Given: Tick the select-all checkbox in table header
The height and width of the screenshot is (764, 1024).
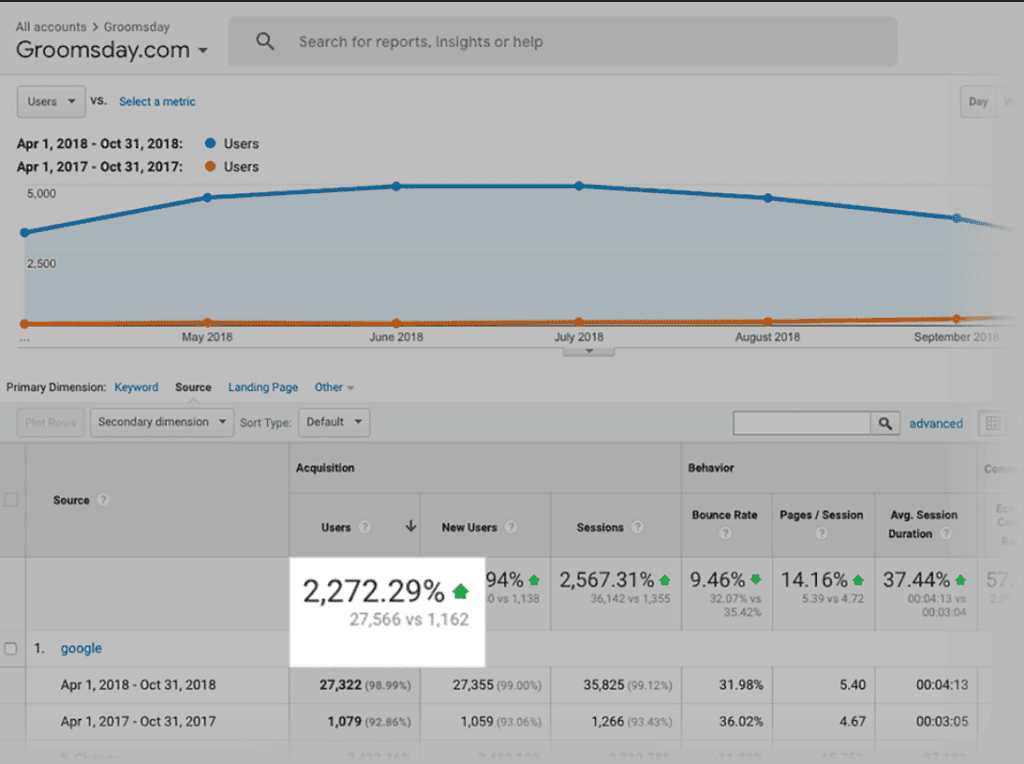Looking at the screenshot, I should (12, 500).
